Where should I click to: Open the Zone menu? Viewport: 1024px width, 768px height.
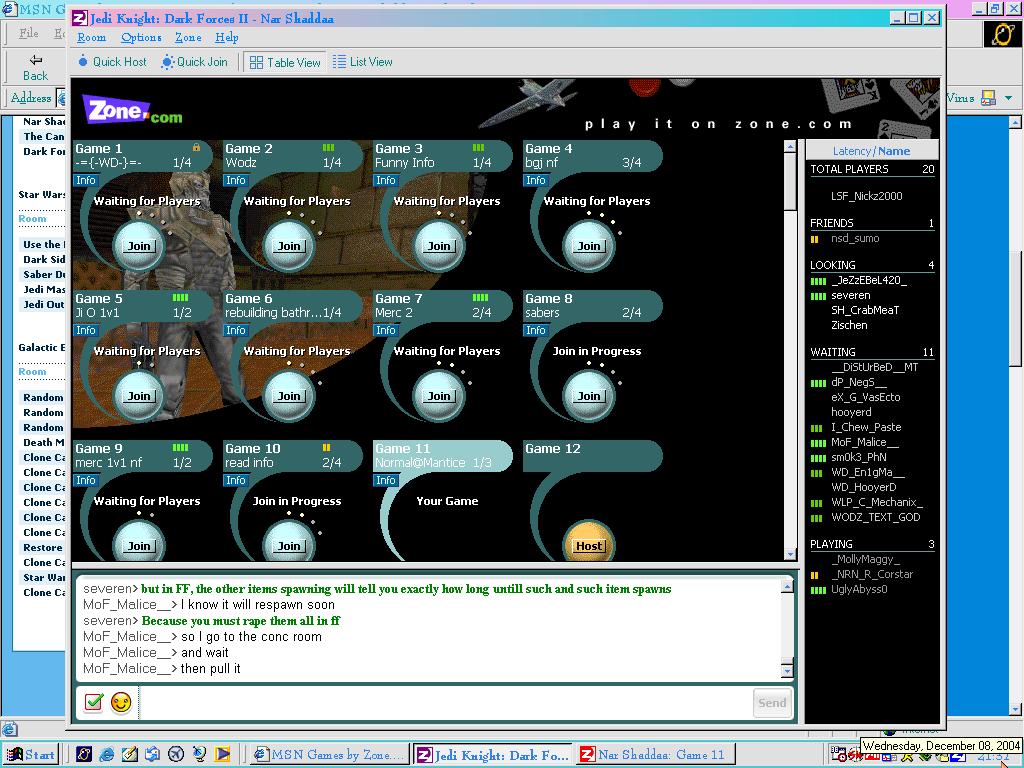(188, 37)
